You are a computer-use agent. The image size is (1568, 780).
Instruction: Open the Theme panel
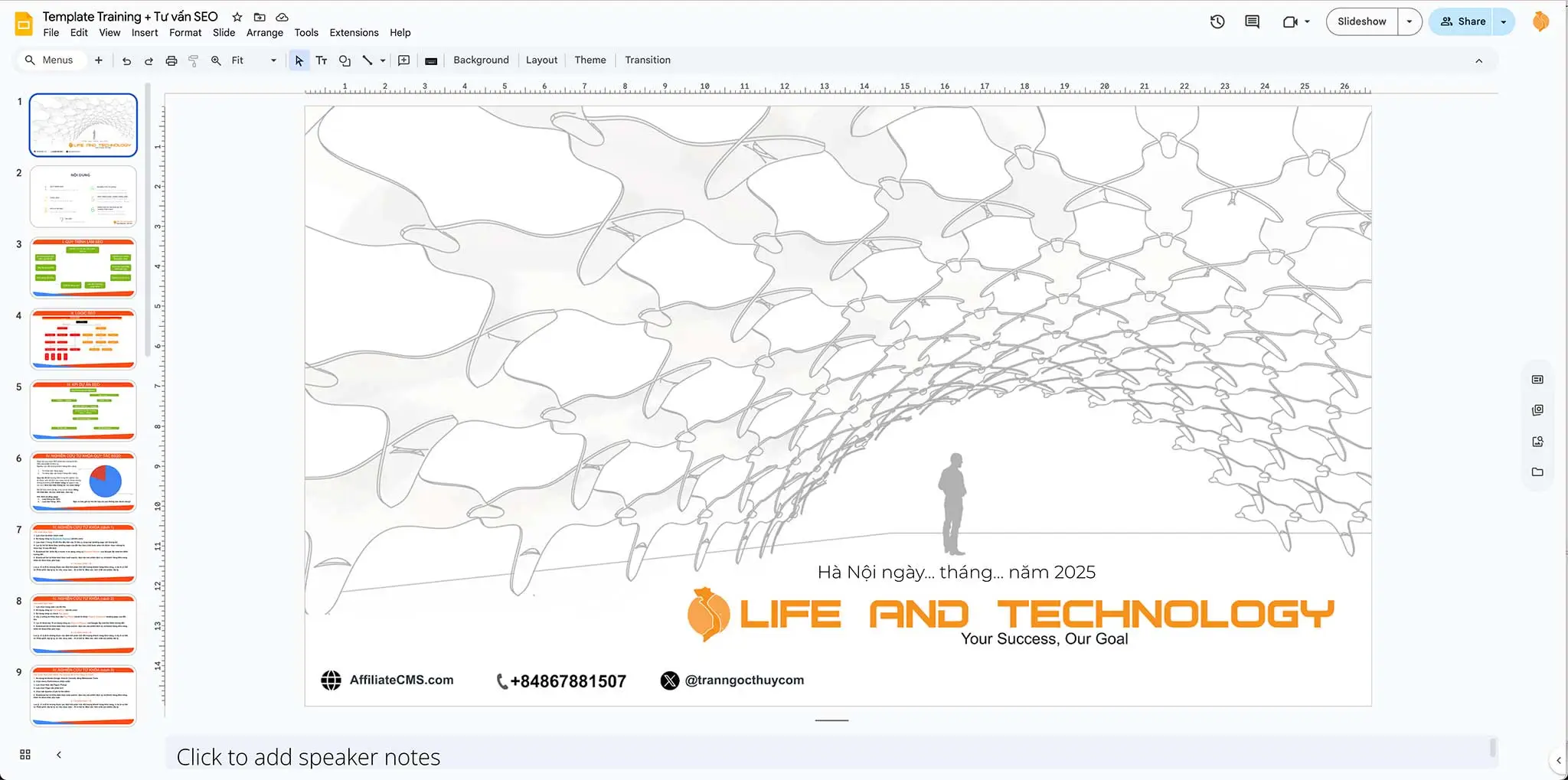[590, 60]
